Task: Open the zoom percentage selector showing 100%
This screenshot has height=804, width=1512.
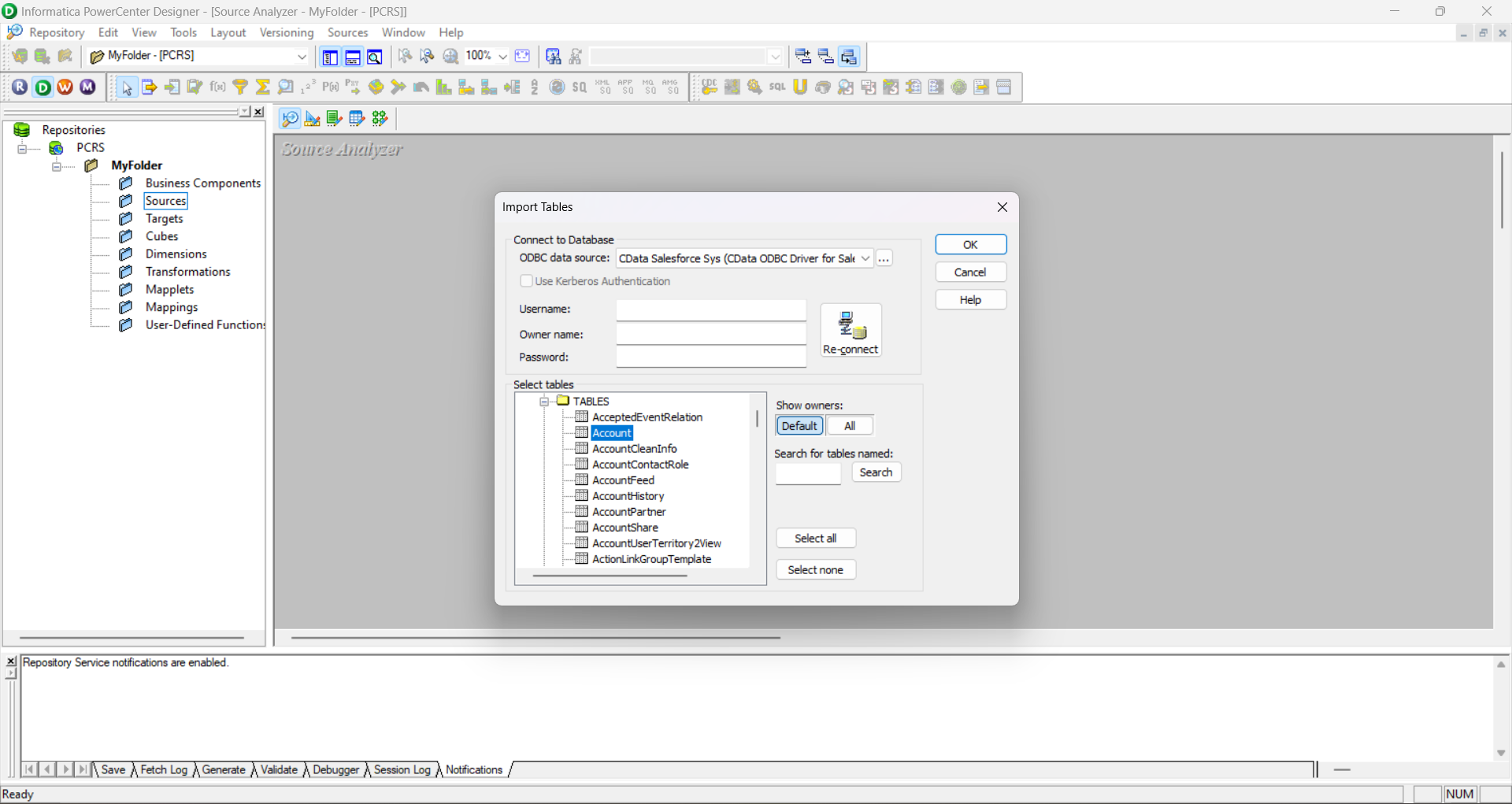Action: click(x=502, y=56)
